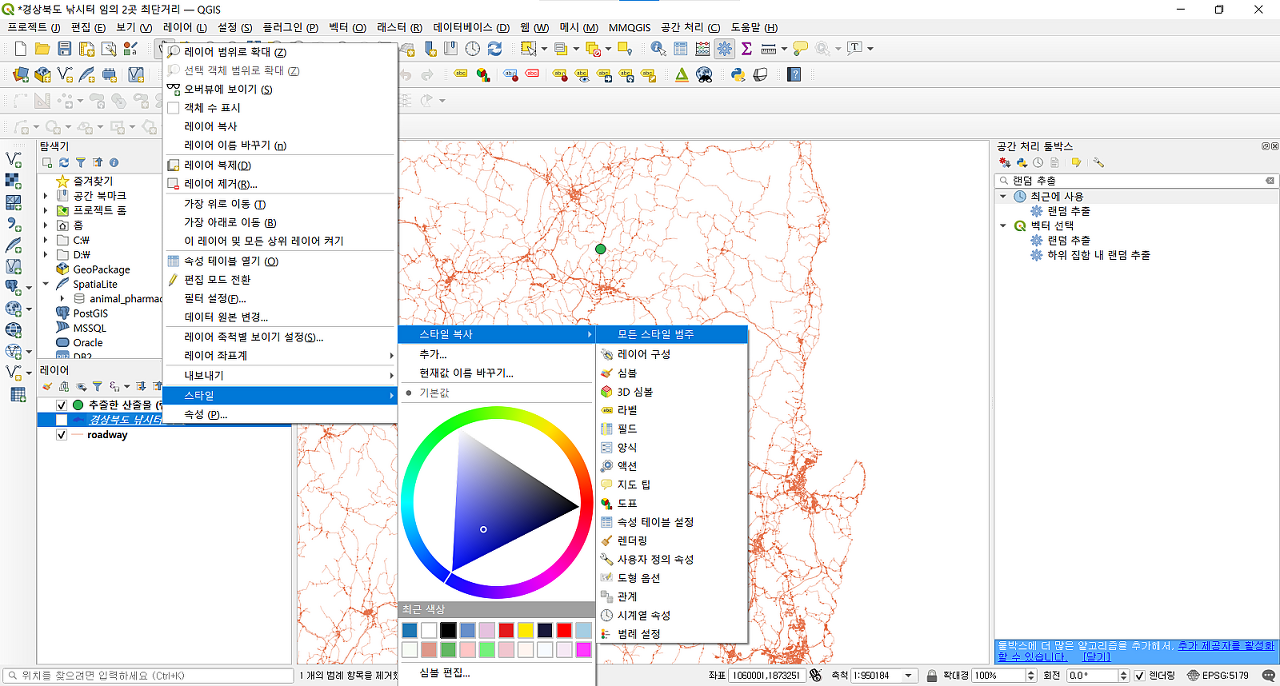Pick the yellow recent color swatch
1280x686 pixels.
coord(526,630)
